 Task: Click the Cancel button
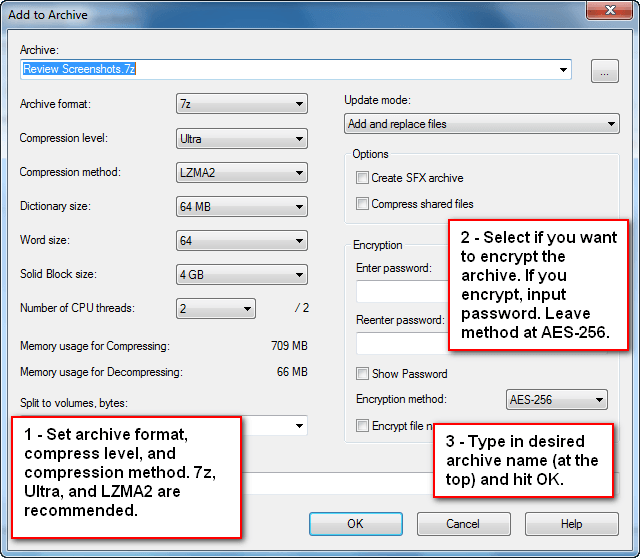point(463,524)
